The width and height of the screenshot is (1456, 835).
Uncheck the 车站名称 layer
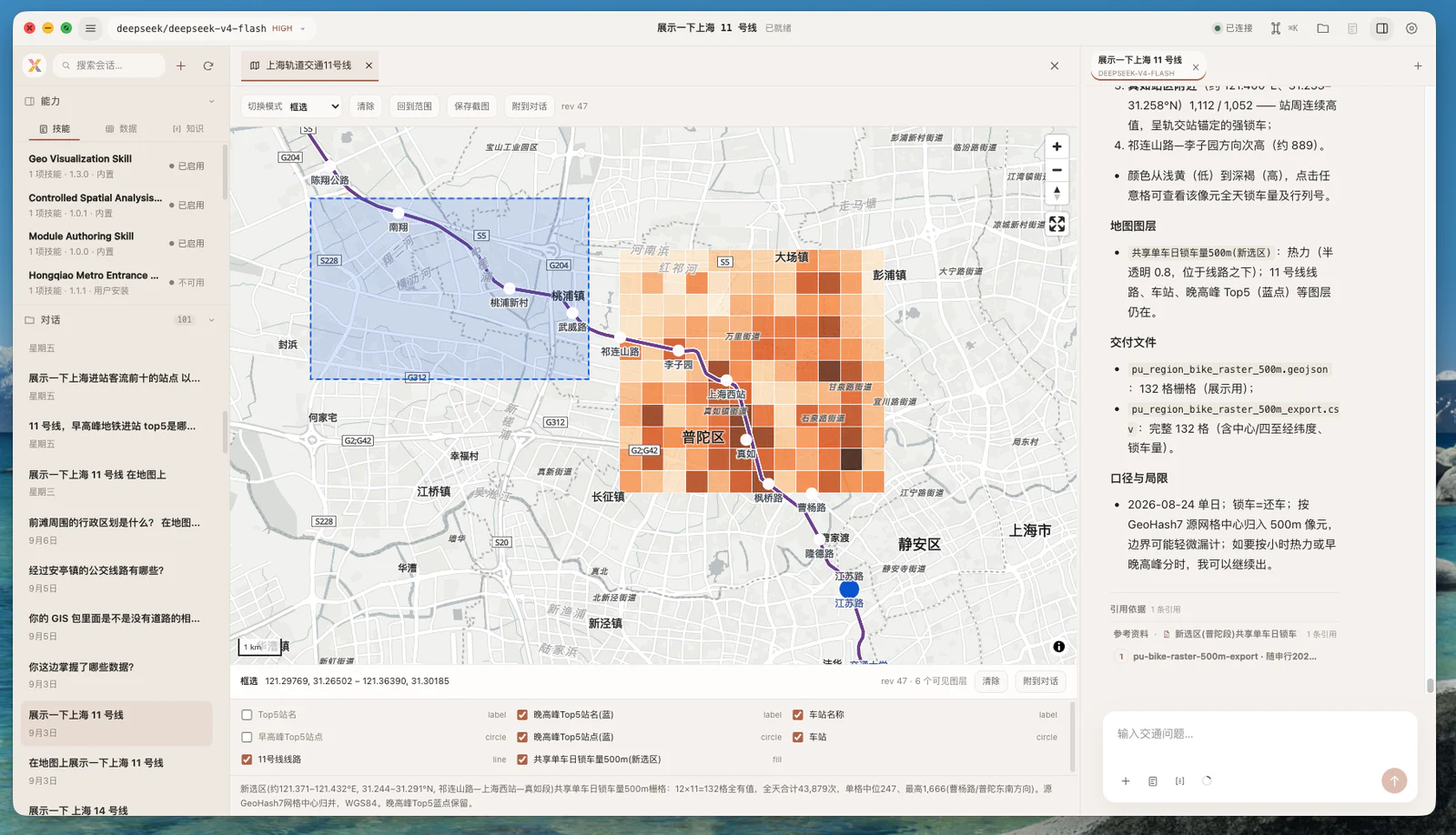tap(798, 715)
